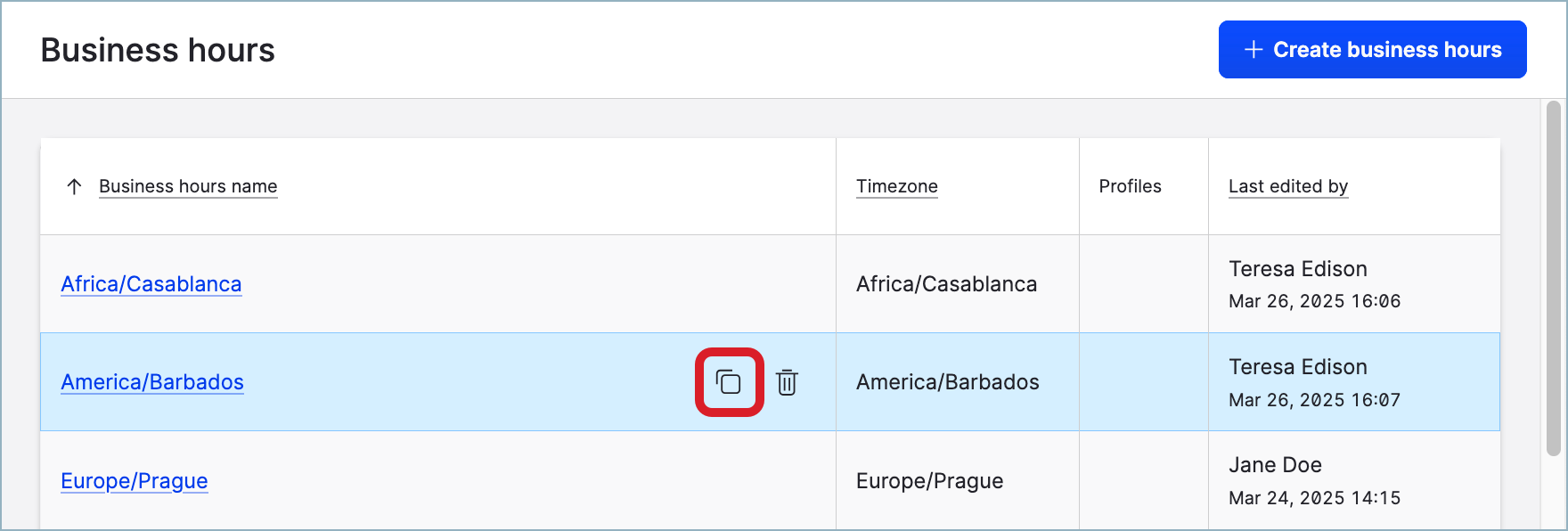Click the ascending sort arrow icon

pos(75,186)
